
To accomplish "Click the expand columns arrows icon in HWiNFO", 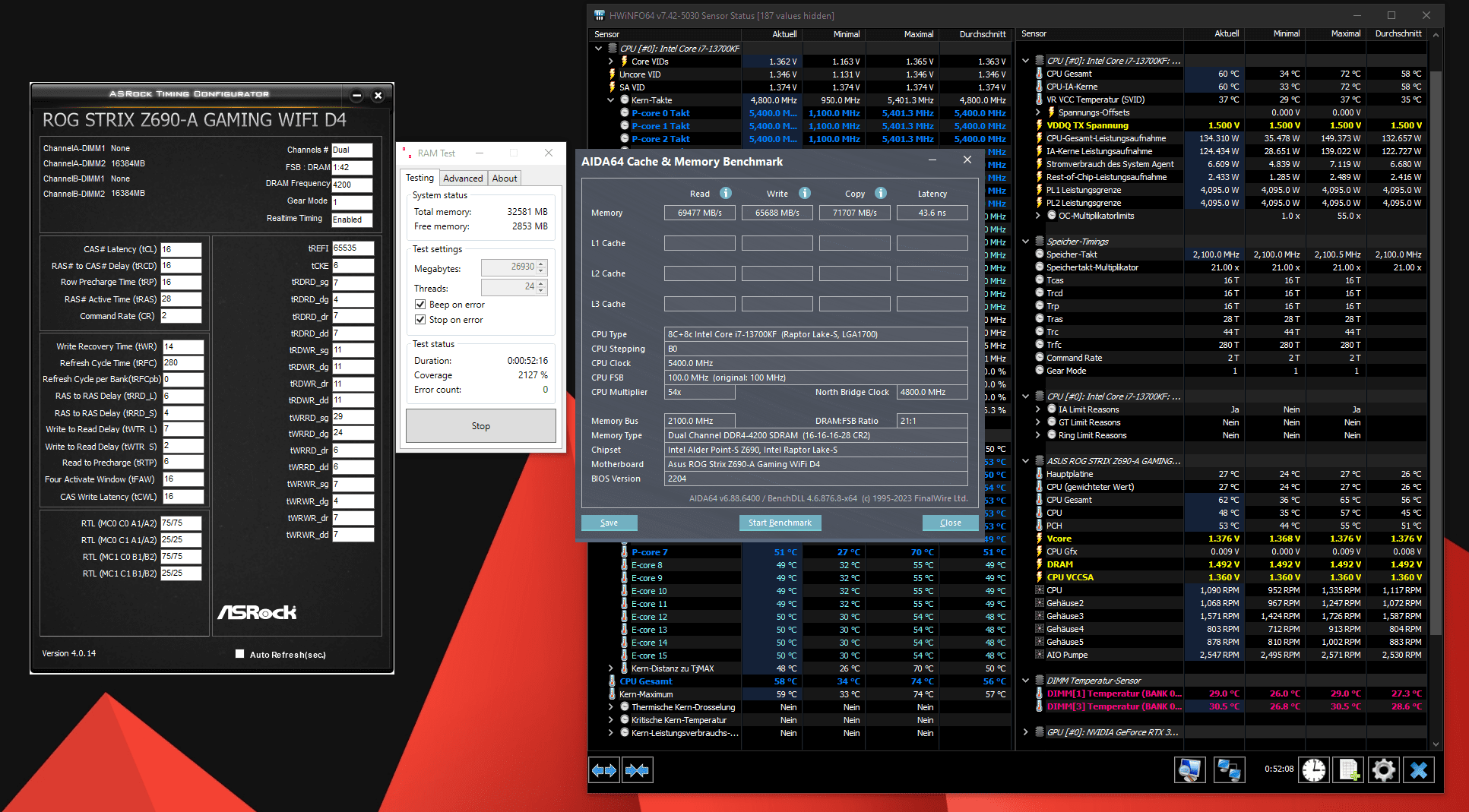I will coord(604,770).
